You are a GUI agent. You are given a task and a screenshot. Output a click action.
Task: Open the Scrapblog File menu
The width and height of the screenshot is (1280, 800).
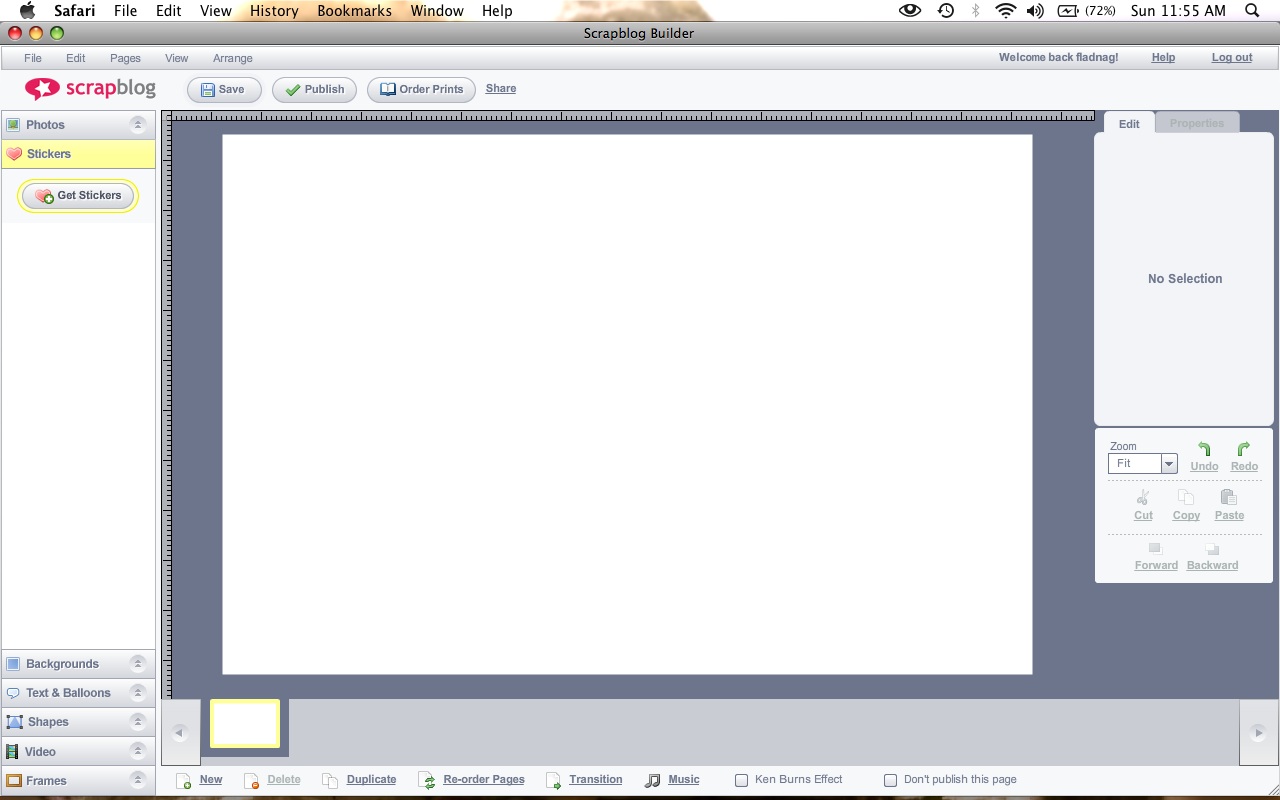coord(33,58)
